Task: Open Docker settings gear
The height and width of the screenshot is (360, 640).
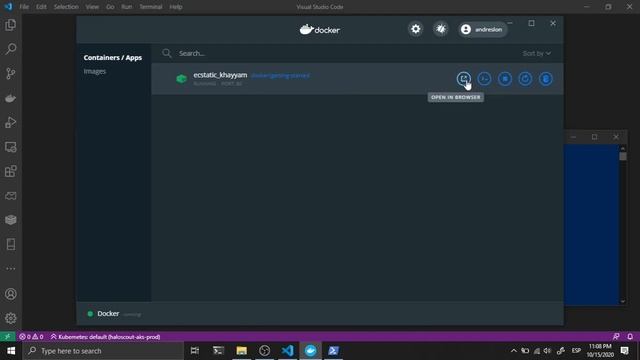Action: 416,29
